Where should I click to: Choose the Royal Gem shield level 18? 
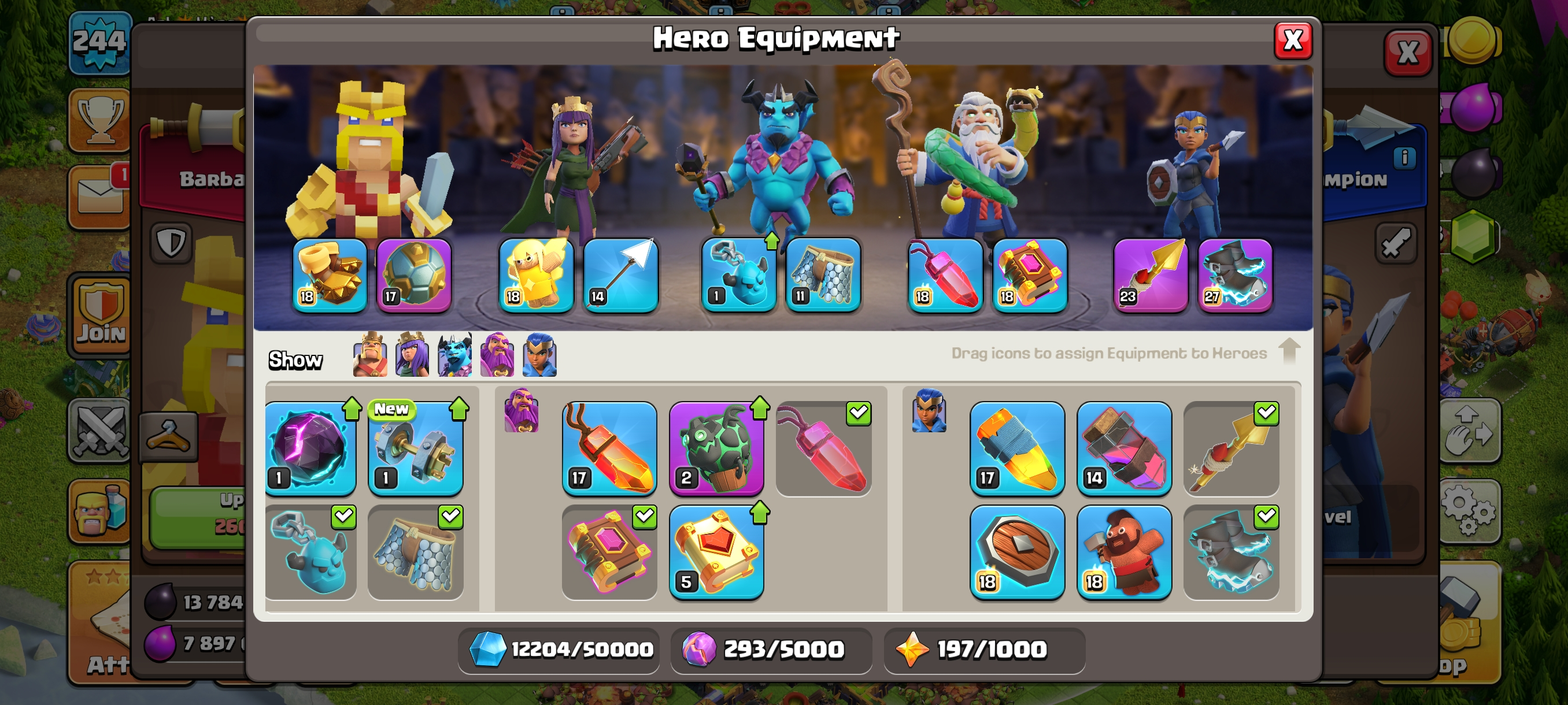[1017, 552]
